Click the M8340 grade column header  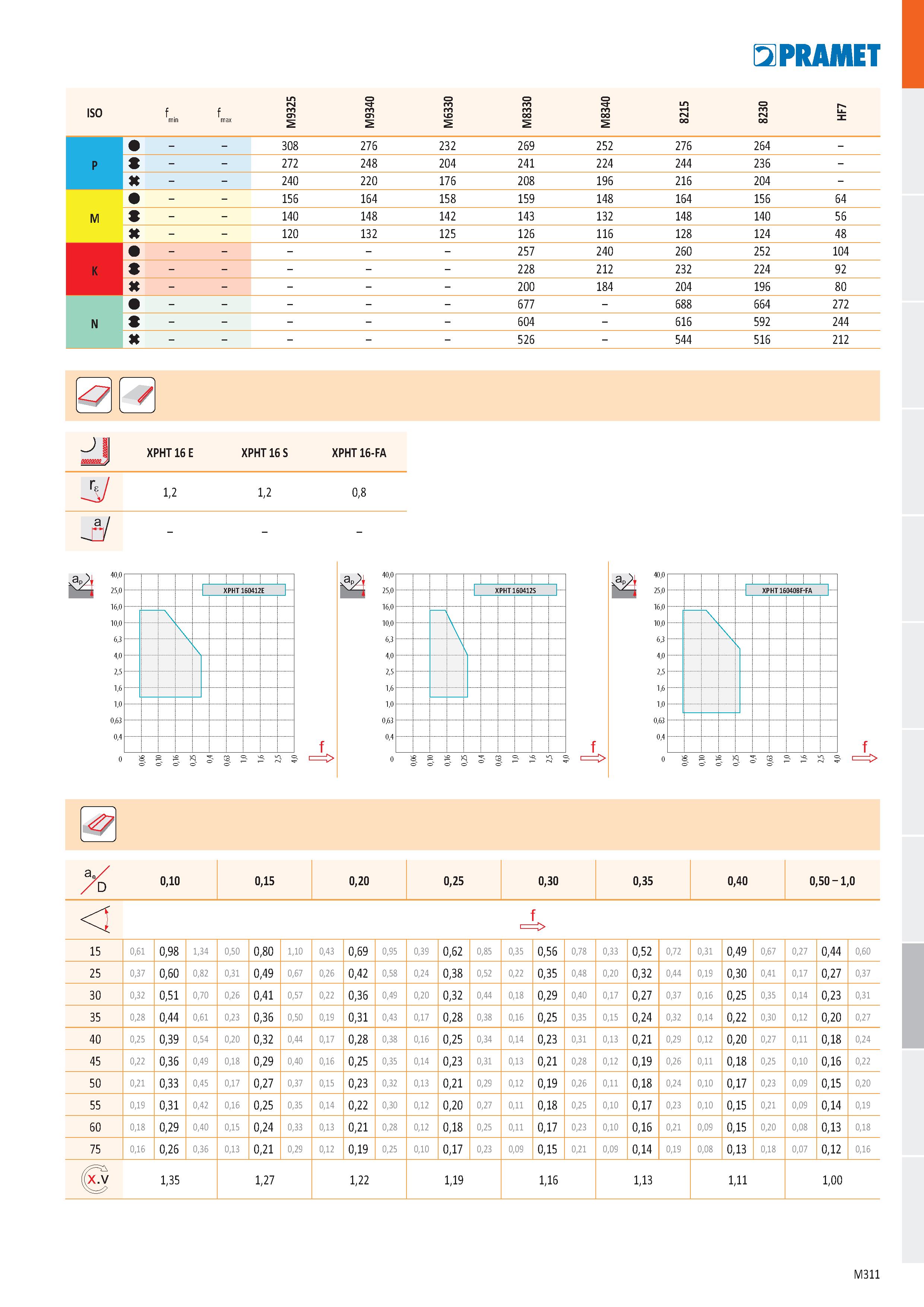[605, 112]
